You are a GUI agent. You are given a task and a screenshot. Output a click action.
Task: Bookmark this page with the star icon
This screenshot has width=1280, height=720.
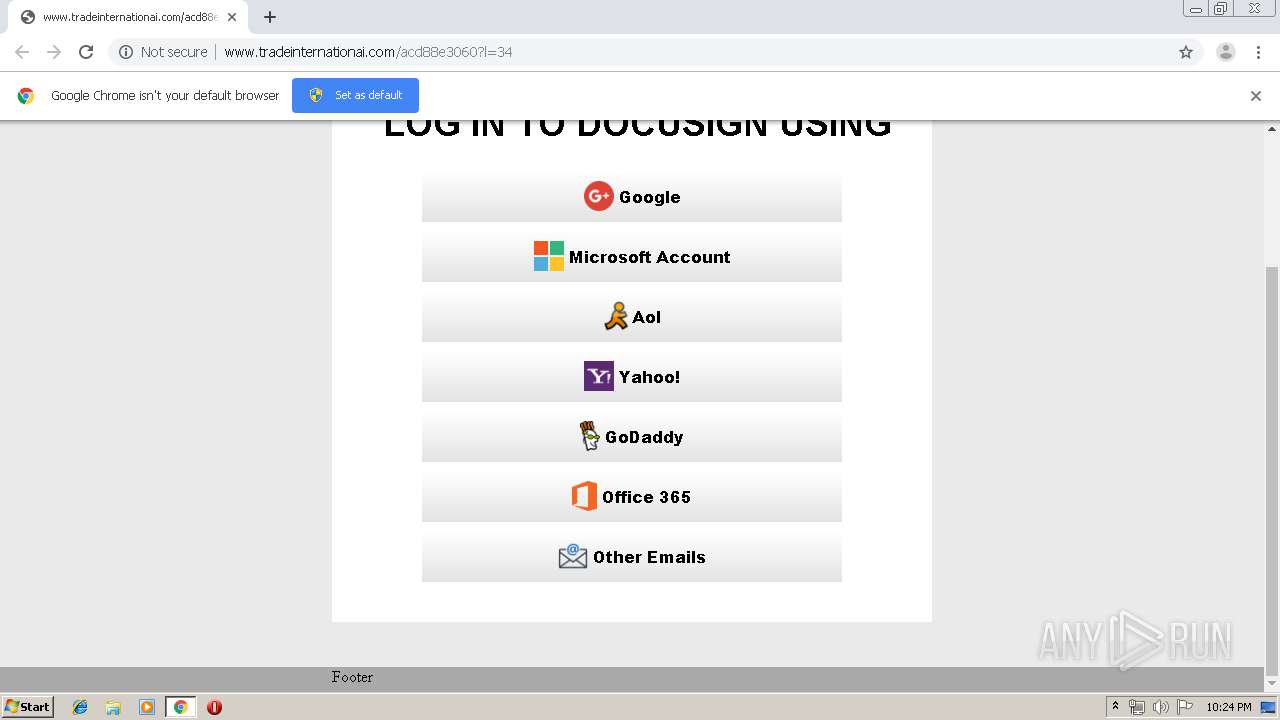(x=1186, y=52)
